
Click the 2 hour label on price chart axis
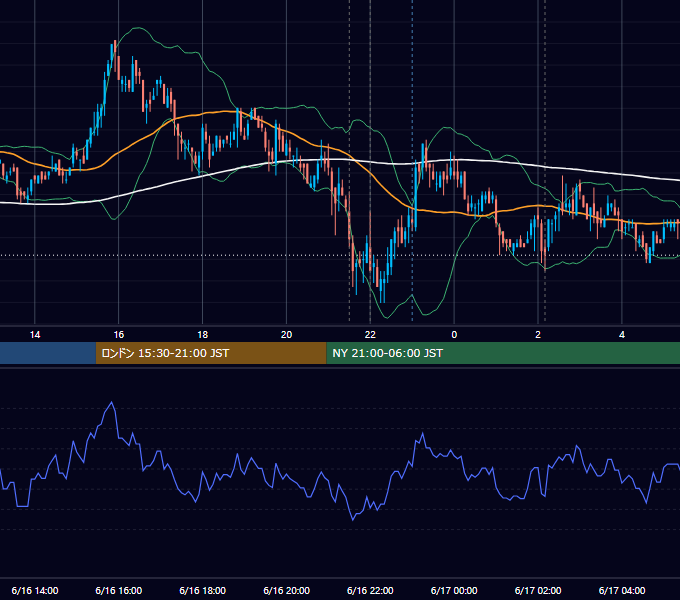click(538, 335)
